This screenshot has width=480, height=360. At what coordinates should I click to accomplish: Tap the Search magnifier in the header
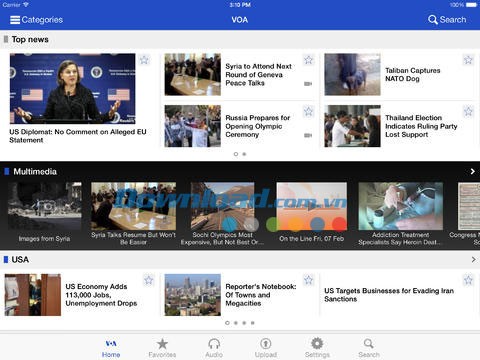(447, 20)
